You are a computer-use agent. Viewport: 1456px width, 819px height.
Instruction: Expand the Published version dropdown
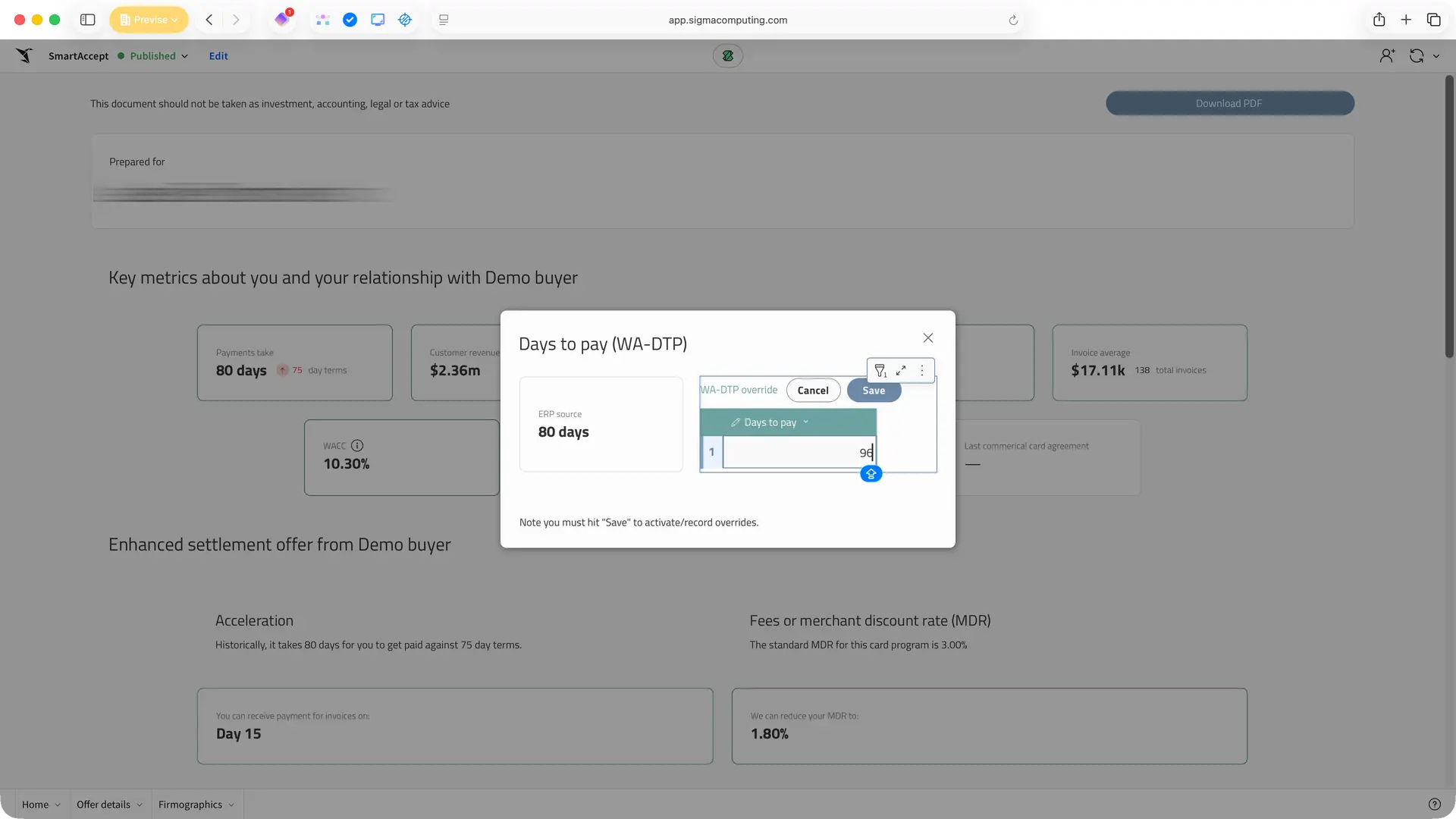point(184,56)
